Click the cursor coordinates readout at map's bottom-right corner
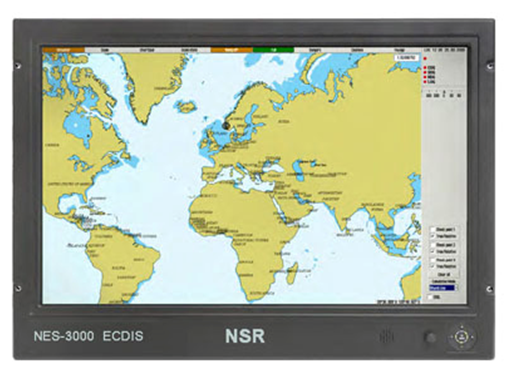 click(398, 302)
